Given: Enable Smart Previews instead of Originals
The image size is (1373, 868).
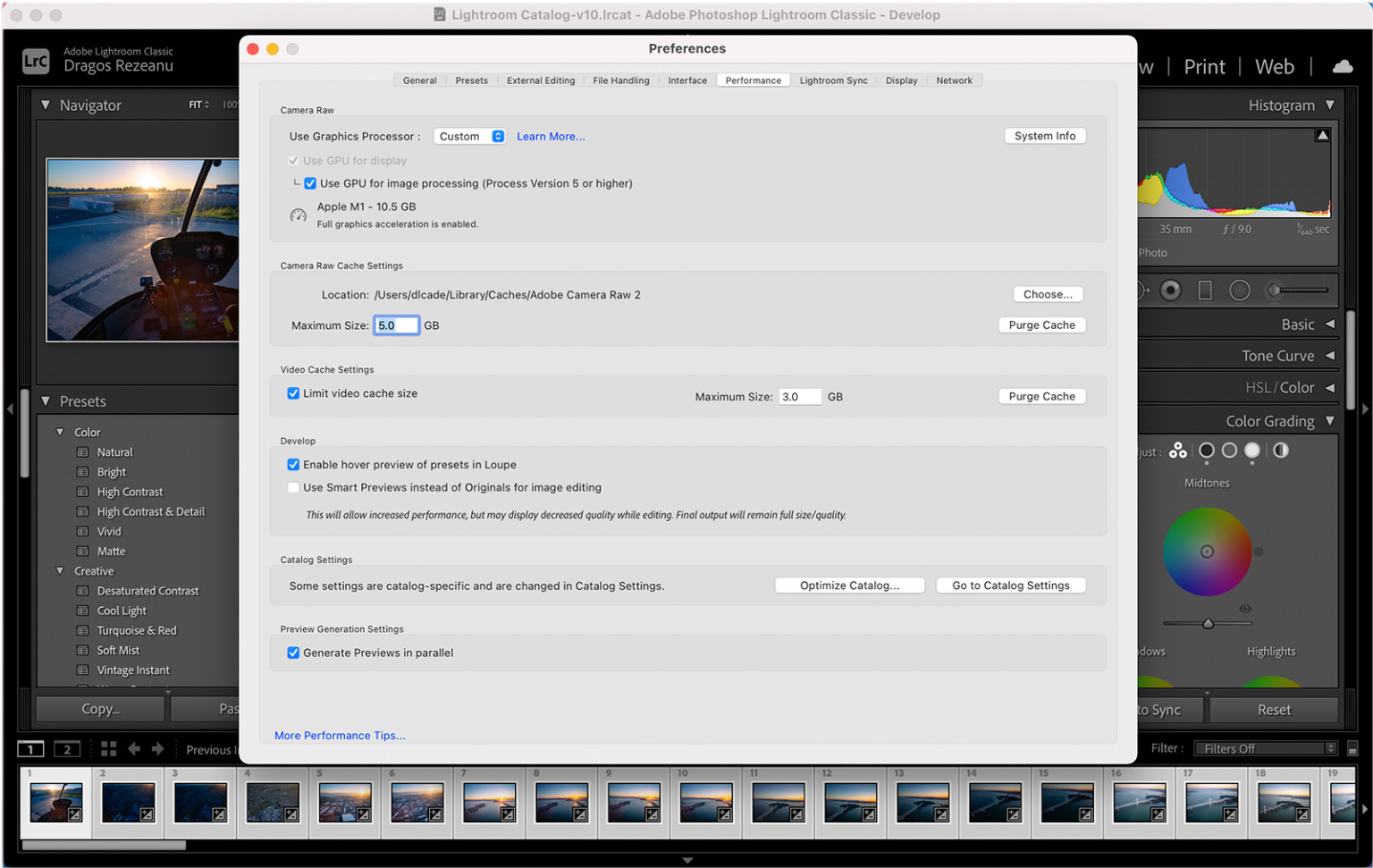Looking at the screenshot, I should click(x=293, y=488).
